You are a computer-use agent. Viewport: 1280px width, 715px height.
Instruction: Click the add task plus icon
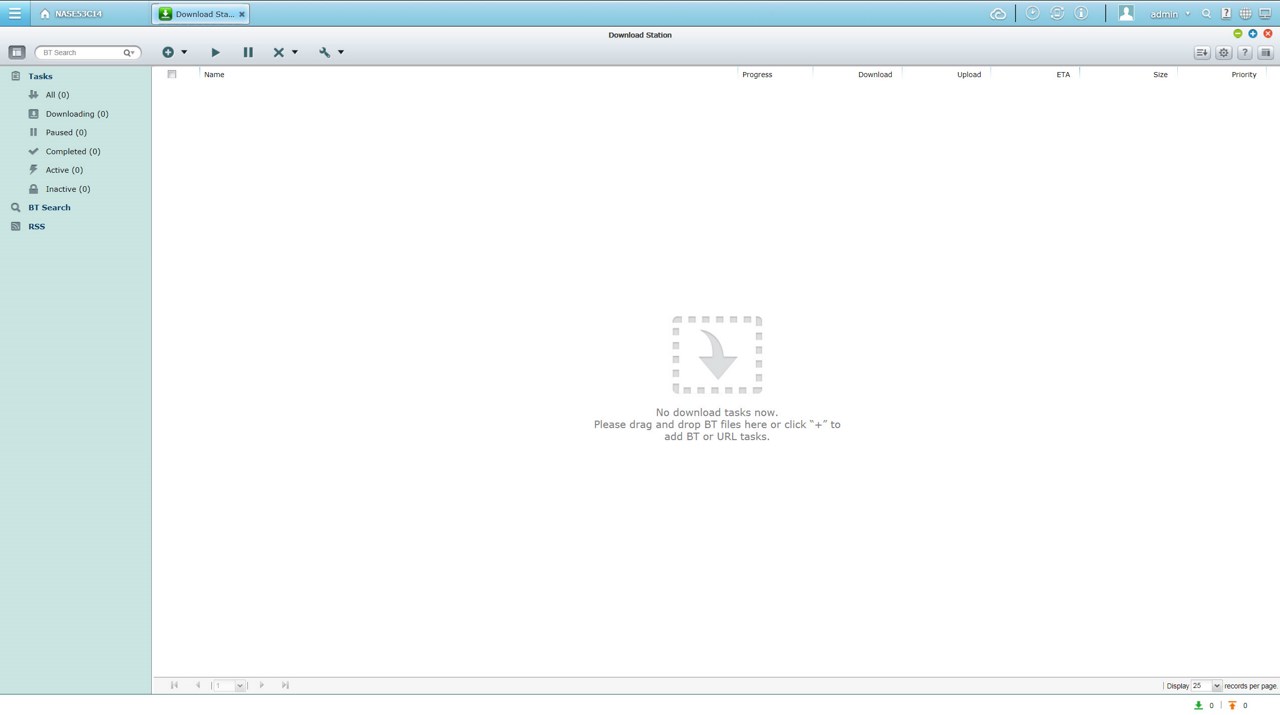click(x=168, y=52)
